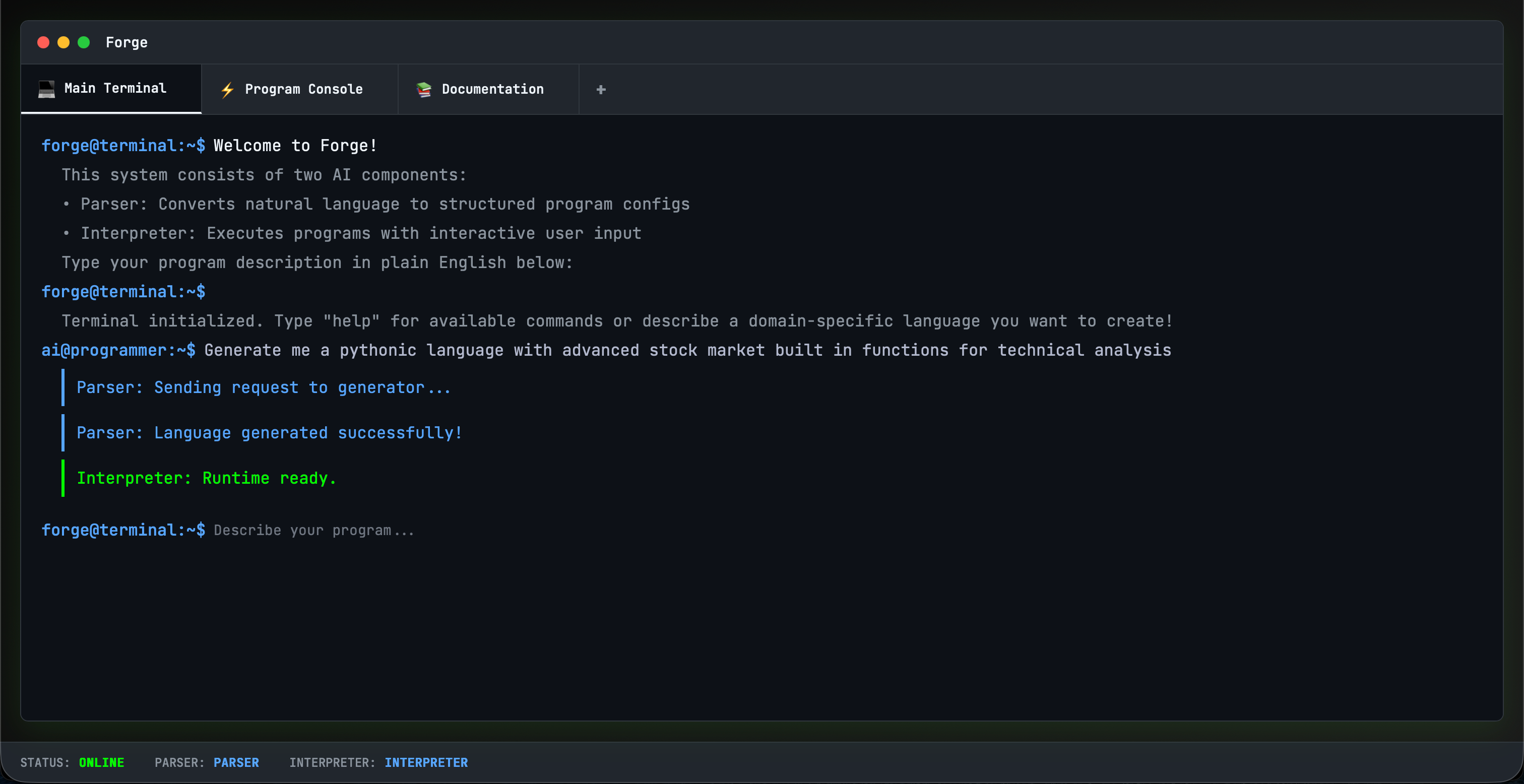
Task: Click the Forge window title
Action: click(126, 43)
